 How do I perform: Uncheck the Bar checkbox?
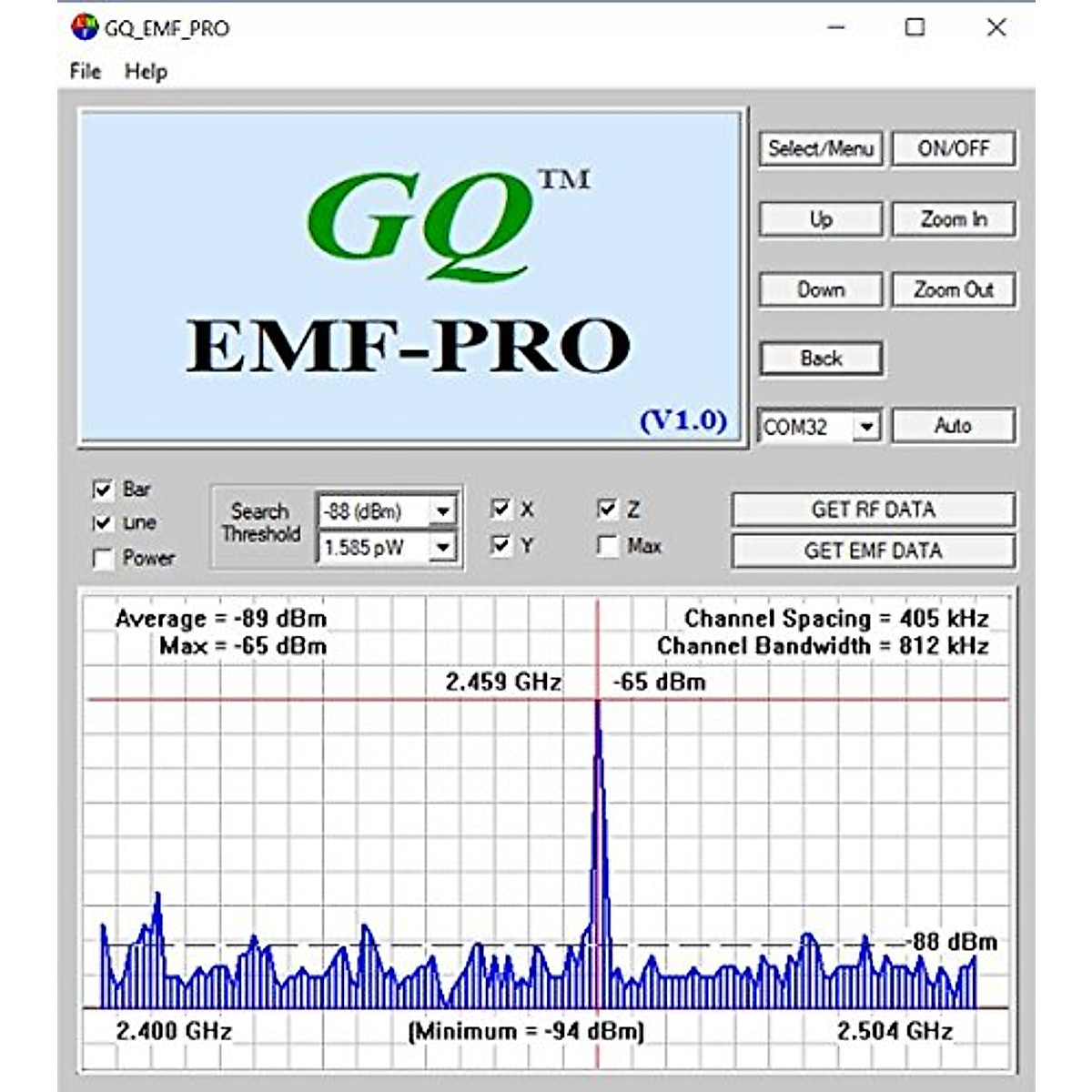[x=103, y=490]
